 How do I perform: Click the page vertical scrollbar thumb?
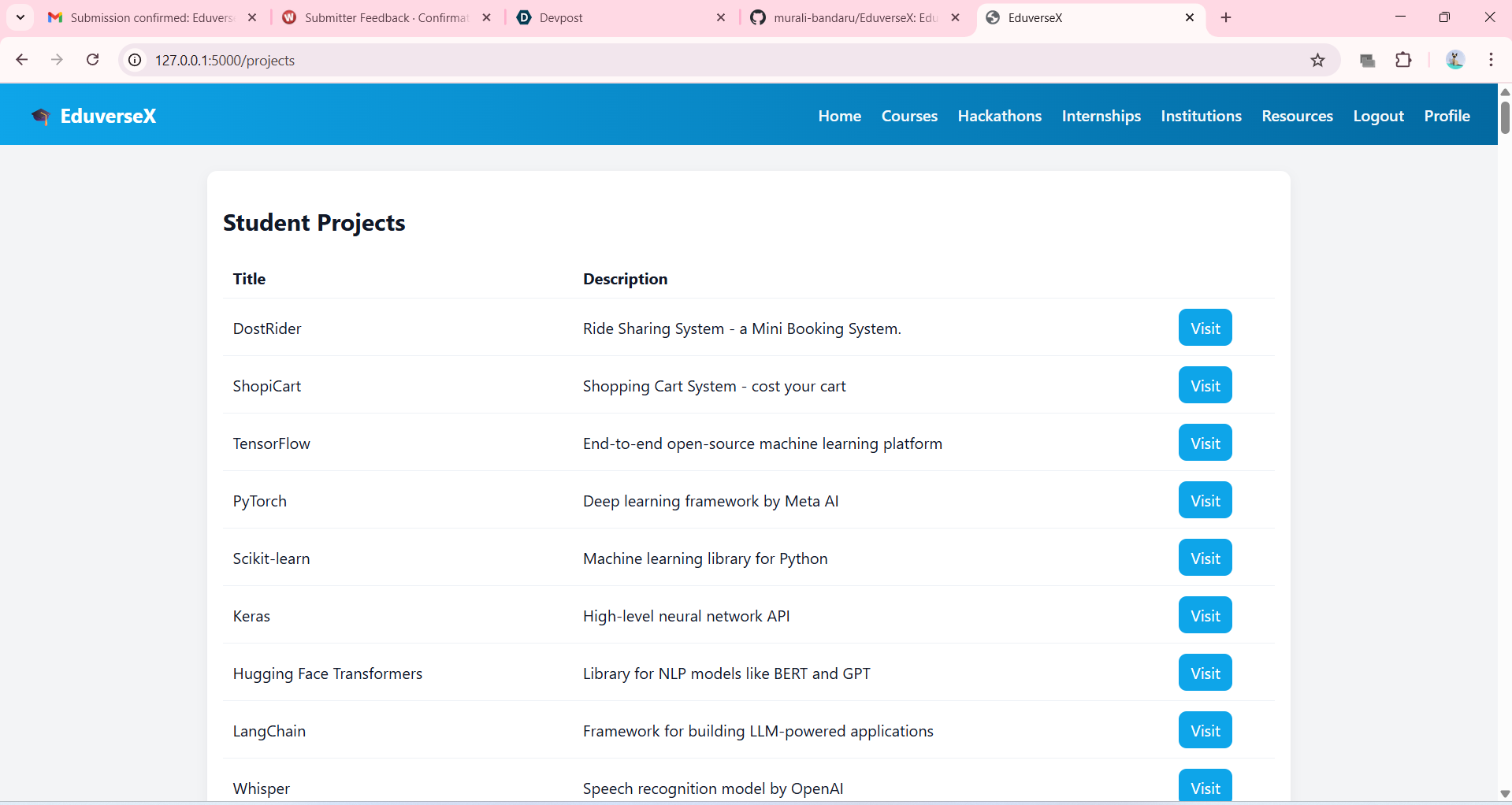point(1505,117)
